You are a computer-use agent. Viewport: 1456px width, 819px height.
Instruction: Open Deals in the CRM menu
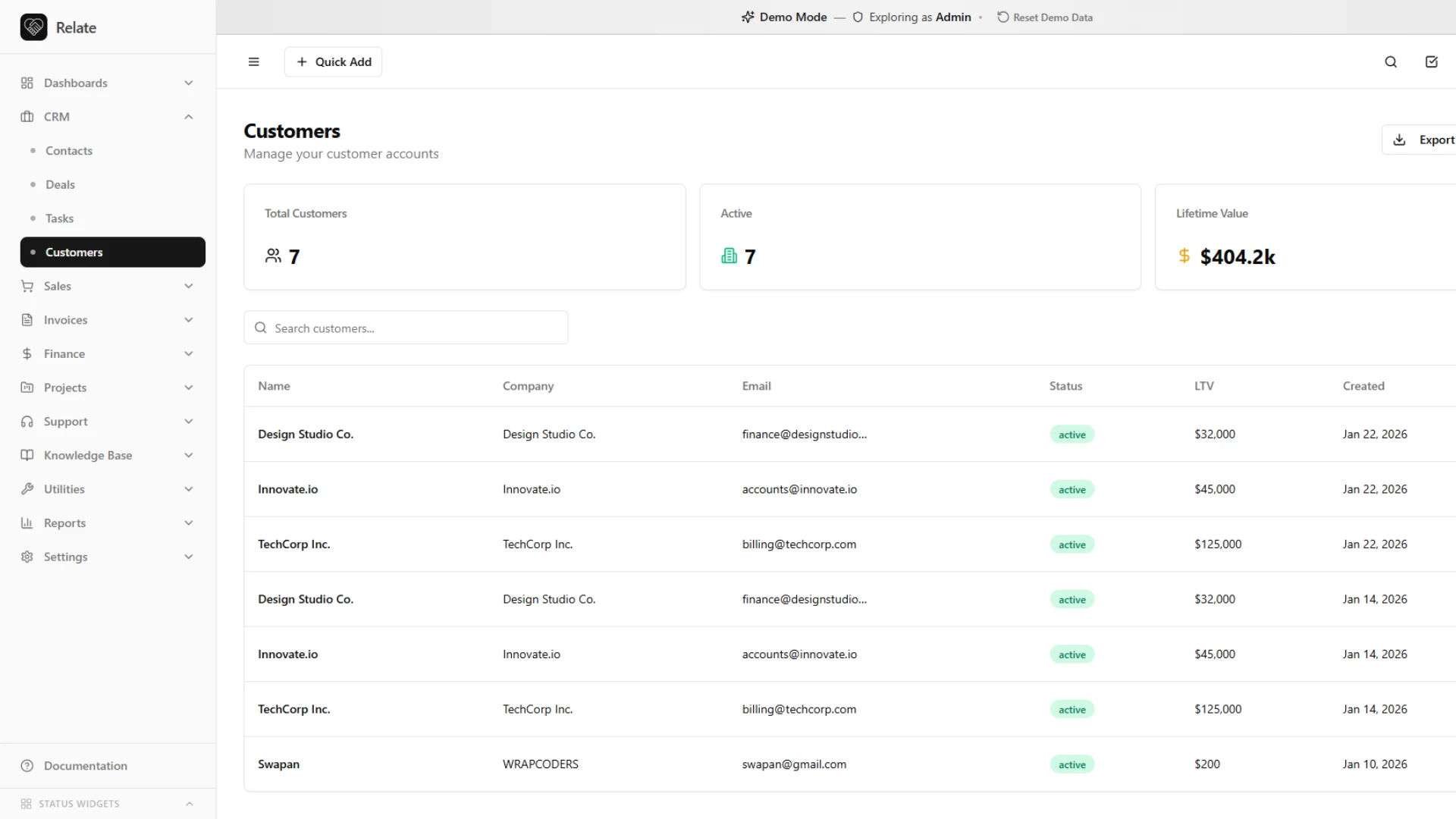point(113,184)
